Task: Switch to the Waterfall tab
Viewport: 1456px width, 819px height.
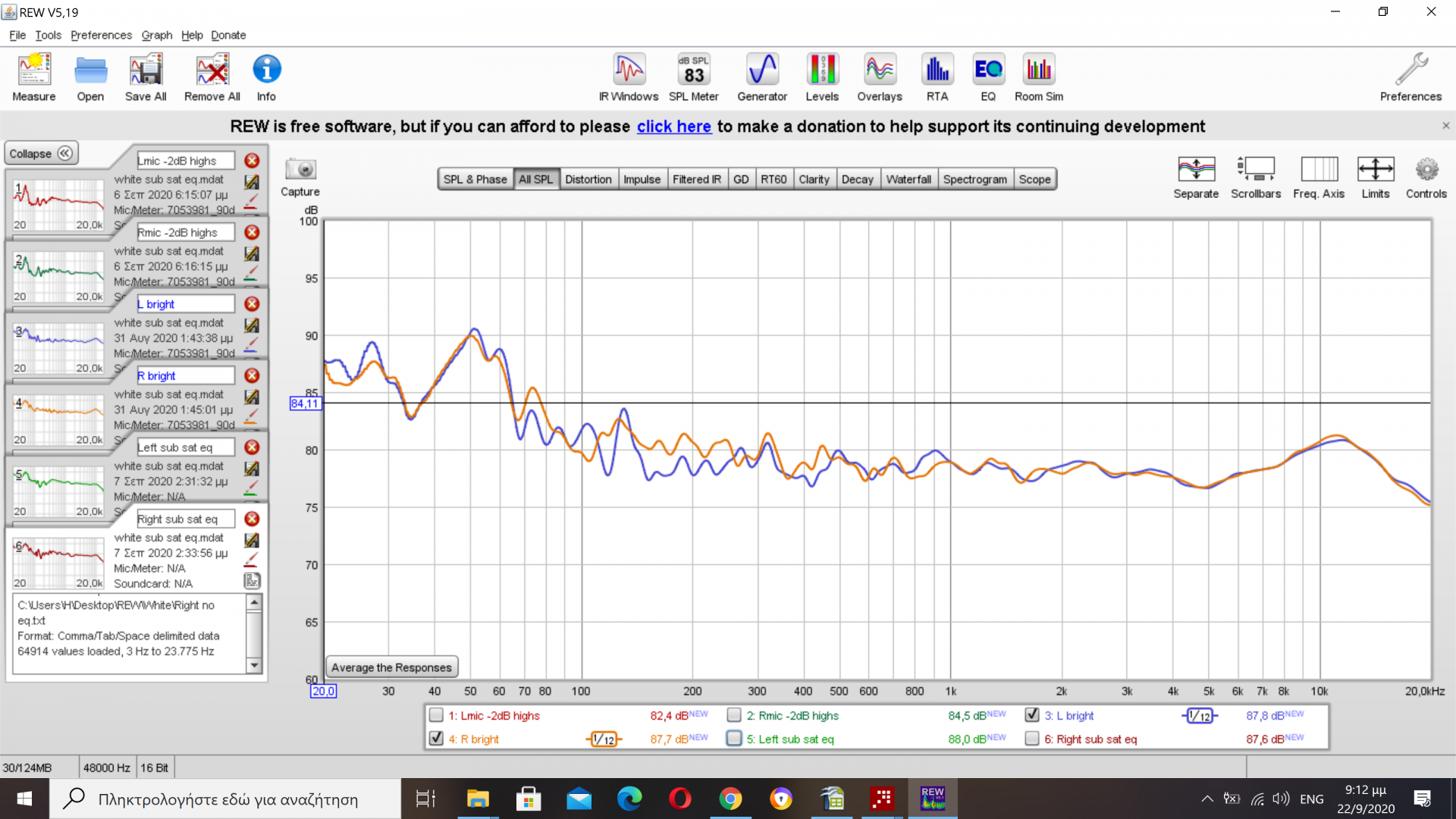Action: pyautogui.click(x=908, y=180)
